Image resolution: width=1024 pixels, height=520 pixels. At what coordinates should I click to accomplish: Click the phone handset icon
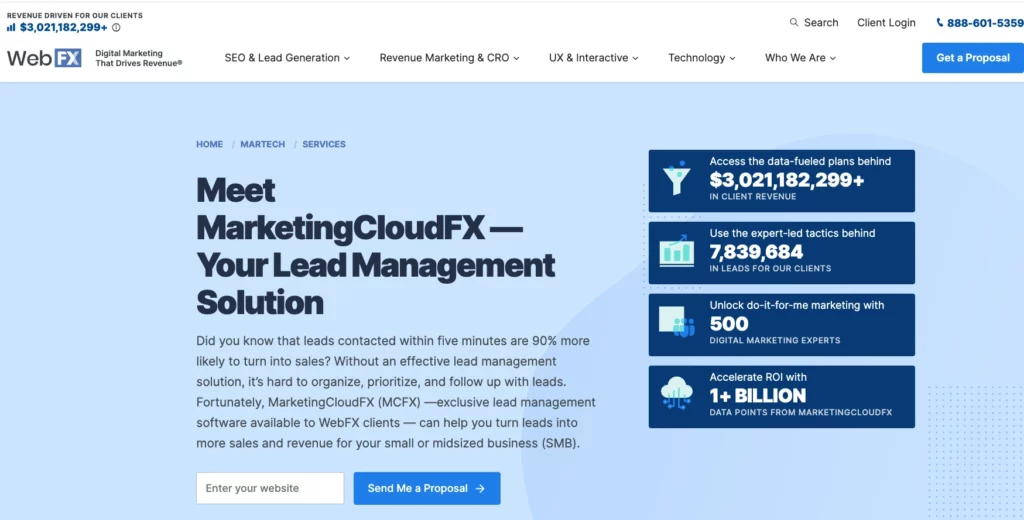pyautogui.click(x=940, y=22)
